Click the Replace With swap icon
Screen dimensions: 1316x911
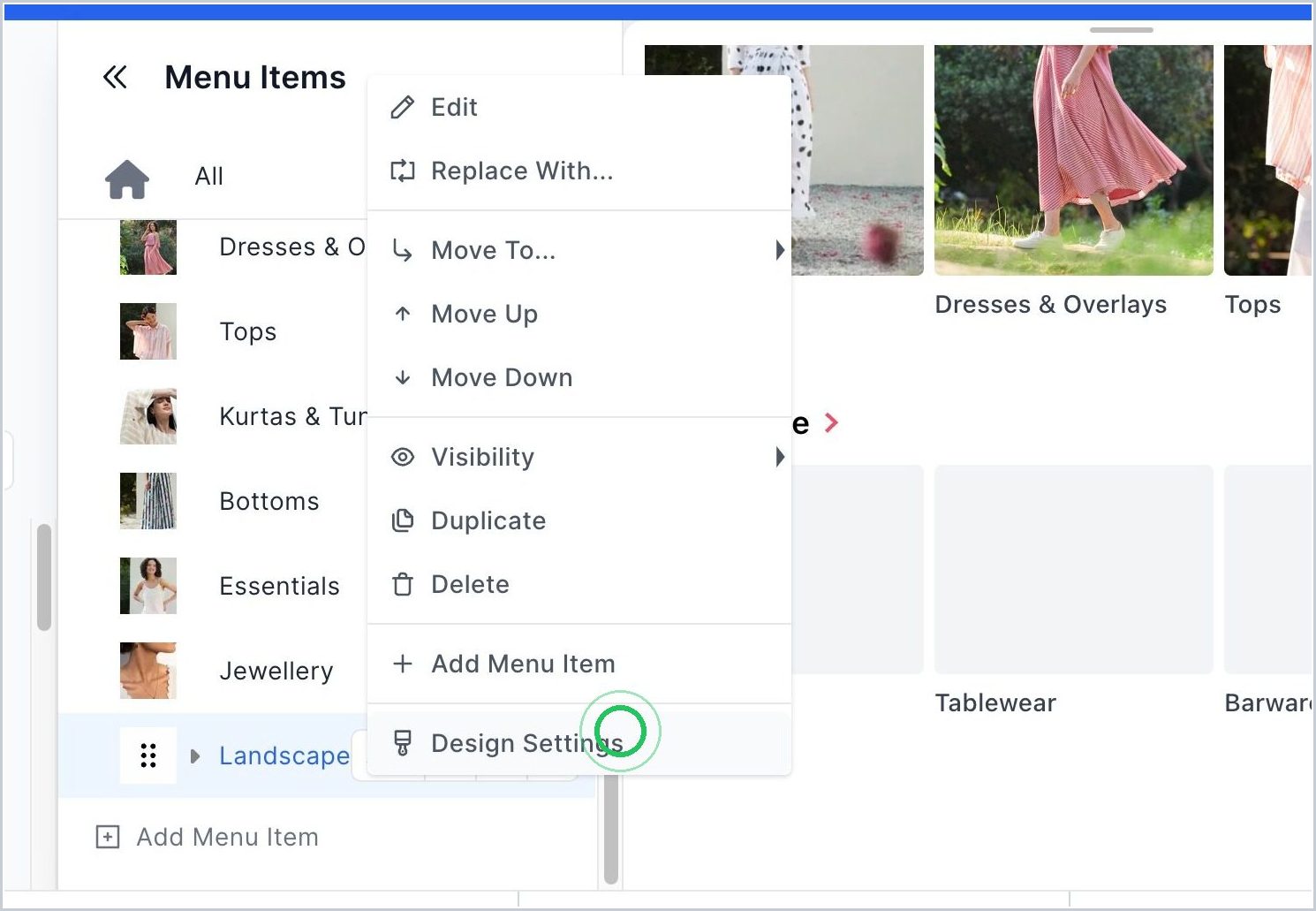tap(403, 171)
